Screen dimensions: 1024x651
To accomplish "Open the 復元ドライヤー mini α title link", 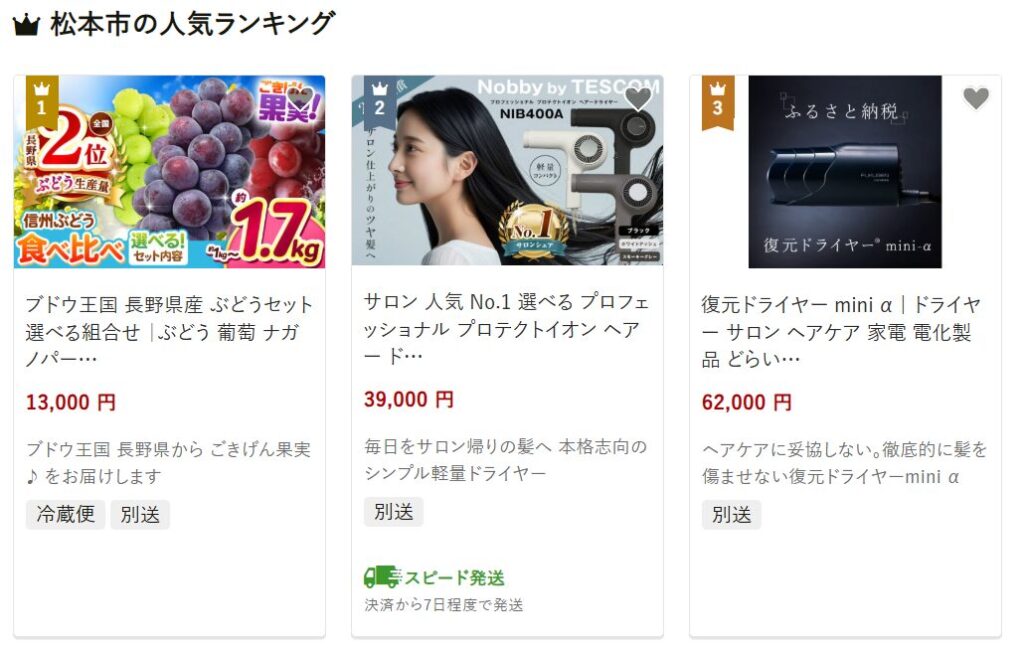I will pos(842,332).
